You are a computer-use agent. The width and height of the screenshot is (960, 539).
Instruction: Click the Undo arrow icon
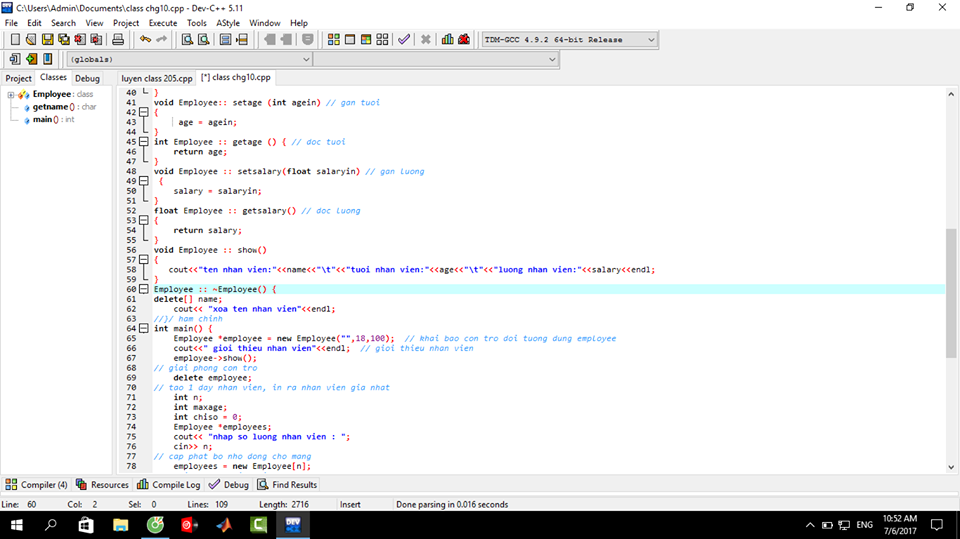[x=145, y=40]
